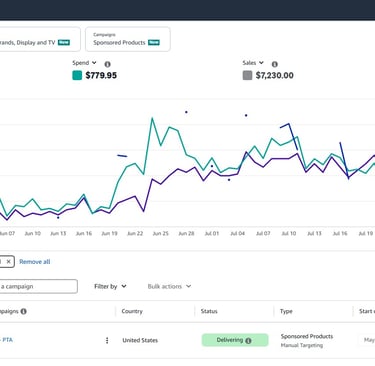The height and width of the screenshot is (366, 375).
Task: Click teal Spend color swatch
Action: pos(77,75)
